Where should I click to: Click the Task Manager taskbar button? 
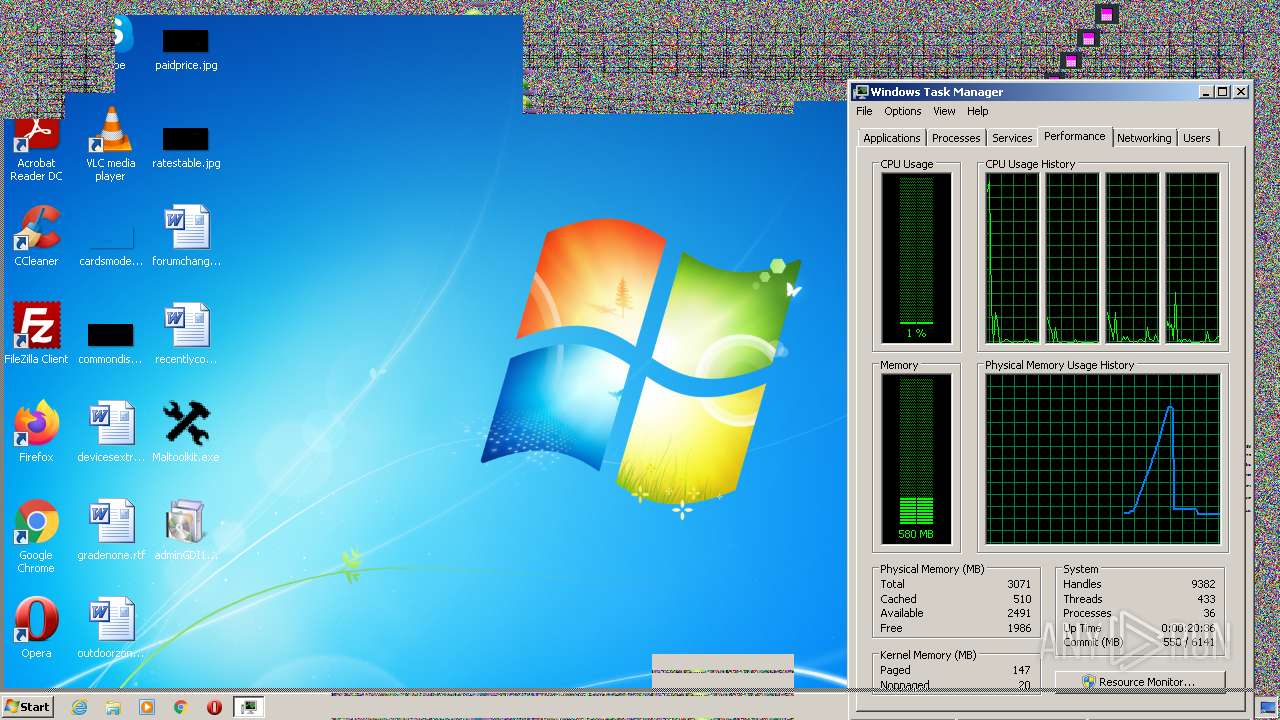248,707
